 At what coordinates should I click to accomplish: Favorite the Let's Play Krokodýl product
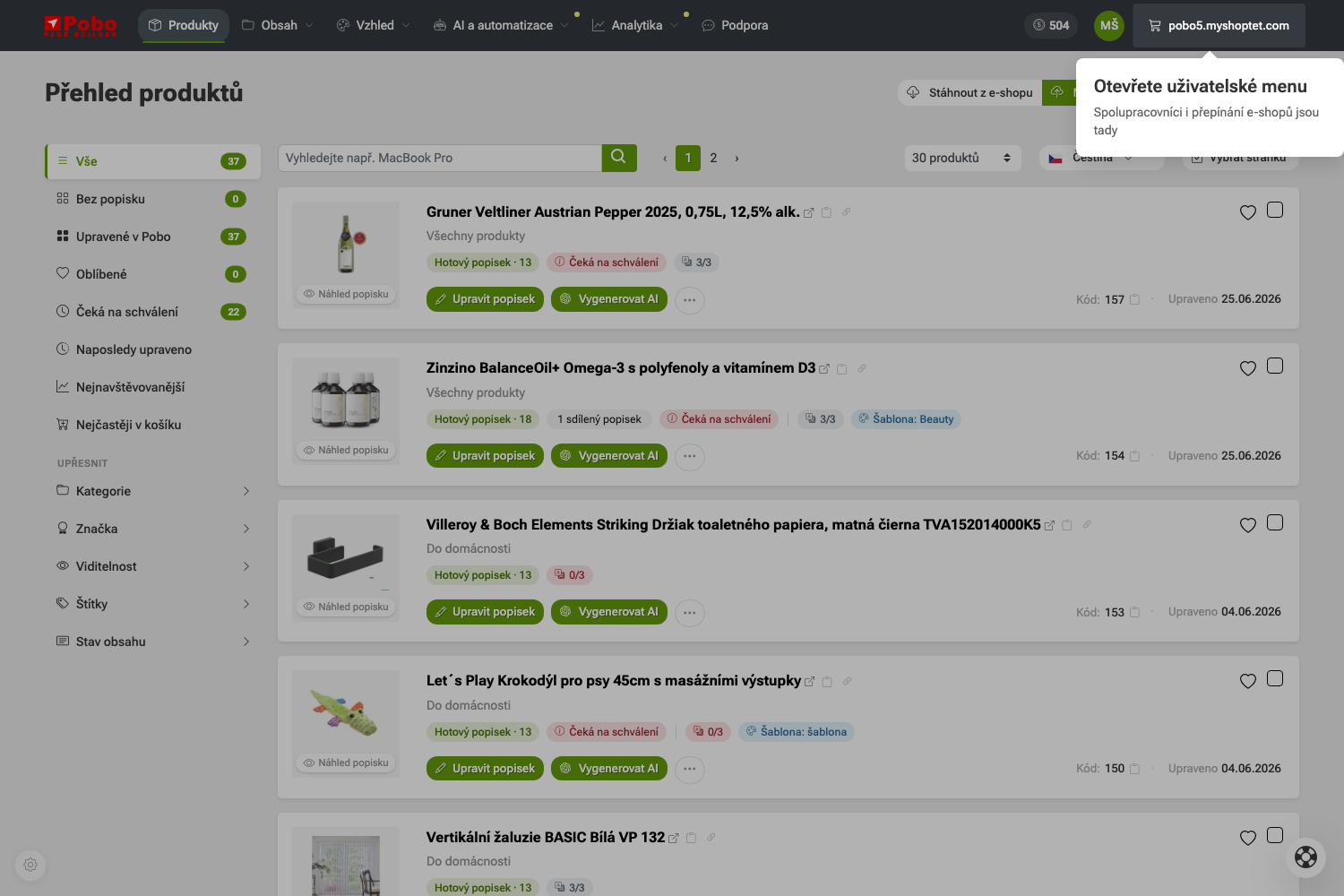(x=1248, y=681)
